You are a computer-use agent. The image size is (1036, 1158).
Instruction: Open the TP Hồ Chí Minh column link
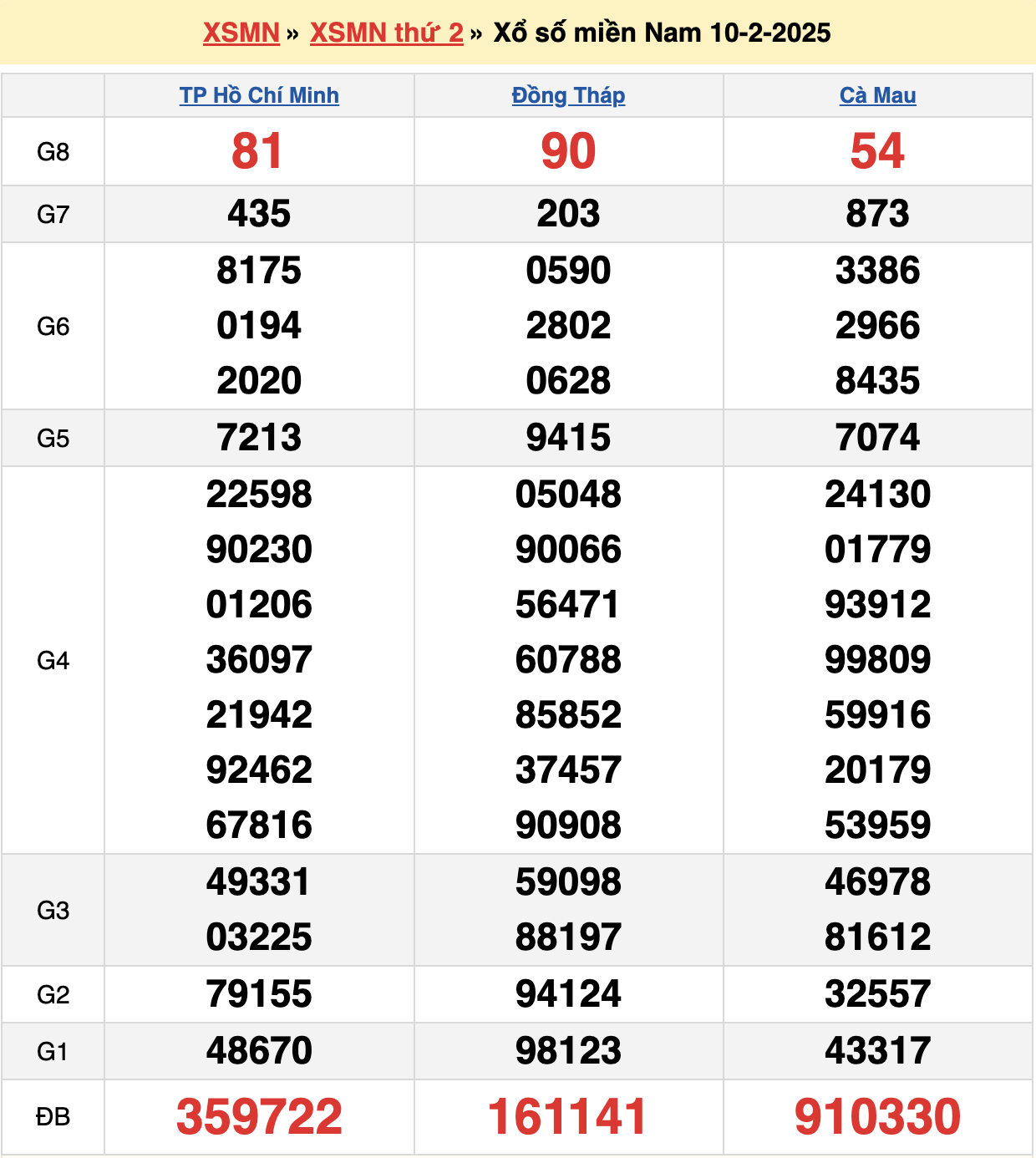tap(259, 95)
